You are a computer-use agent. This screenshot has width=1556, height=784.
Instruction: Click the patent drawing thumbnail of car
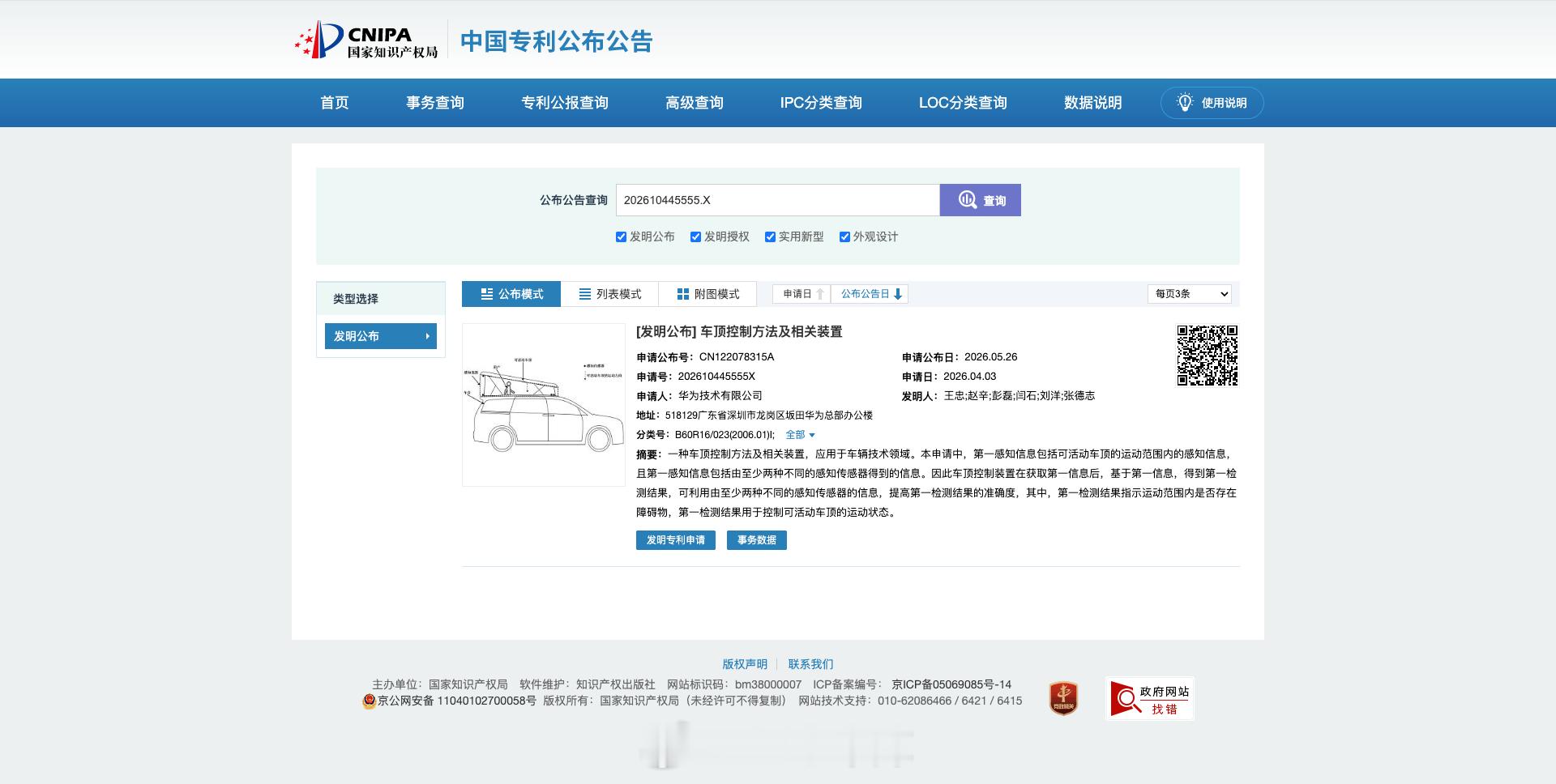(543, 405)
